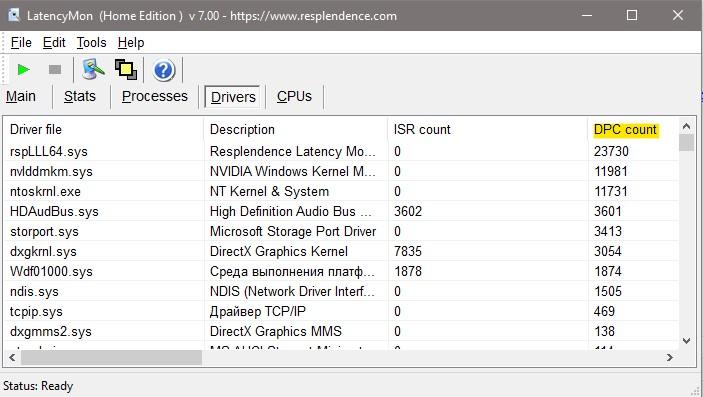Image resolution: width=703 pixels, height=397 pixels.
Task: Click the DPC count value 469
Action: (604, 311)
